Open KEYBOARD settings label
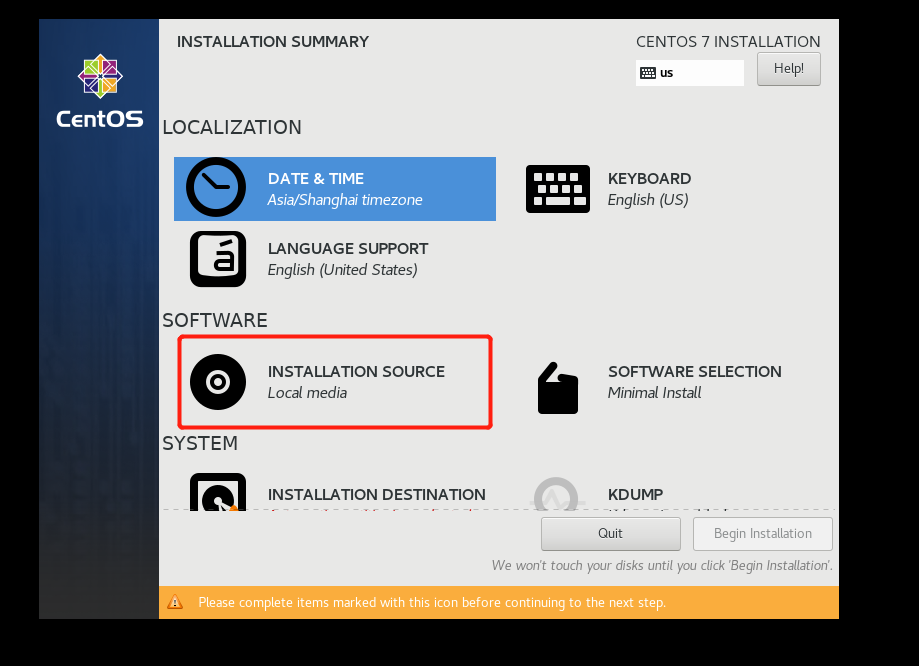 tap(649, 178)
